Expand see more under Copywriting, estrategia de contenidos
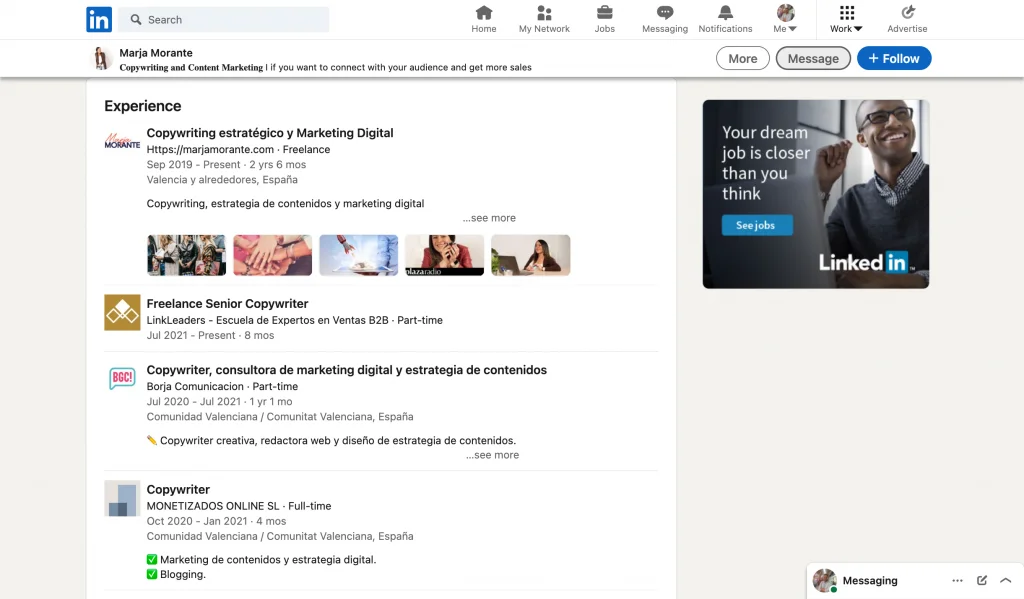 pyautogui.click(x=489, y=218)
